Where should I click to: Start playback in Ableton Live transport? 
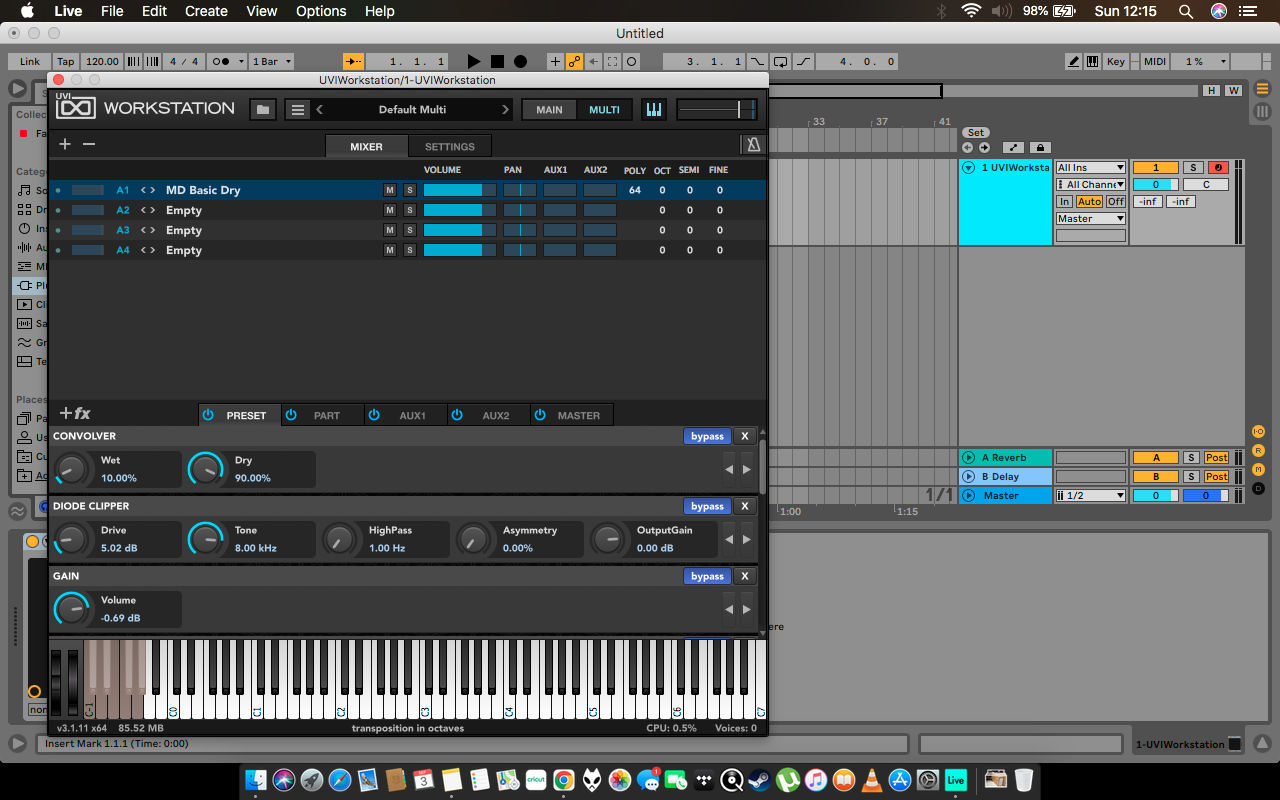point(474,62)
